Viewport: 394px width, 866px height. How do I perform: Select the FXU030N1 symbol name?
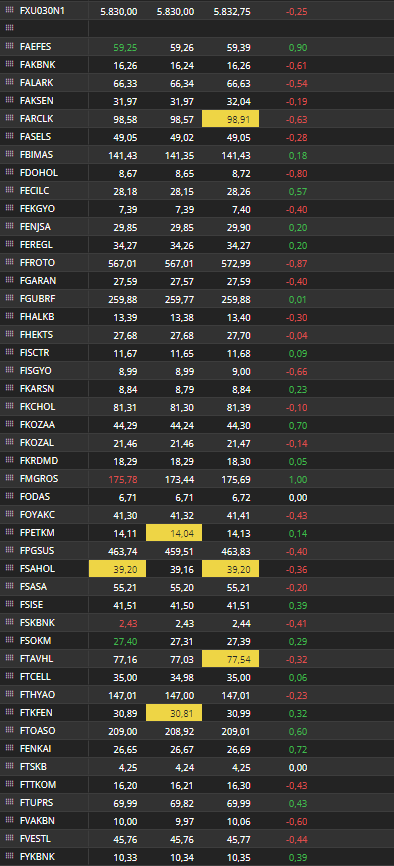click(43, 11)
